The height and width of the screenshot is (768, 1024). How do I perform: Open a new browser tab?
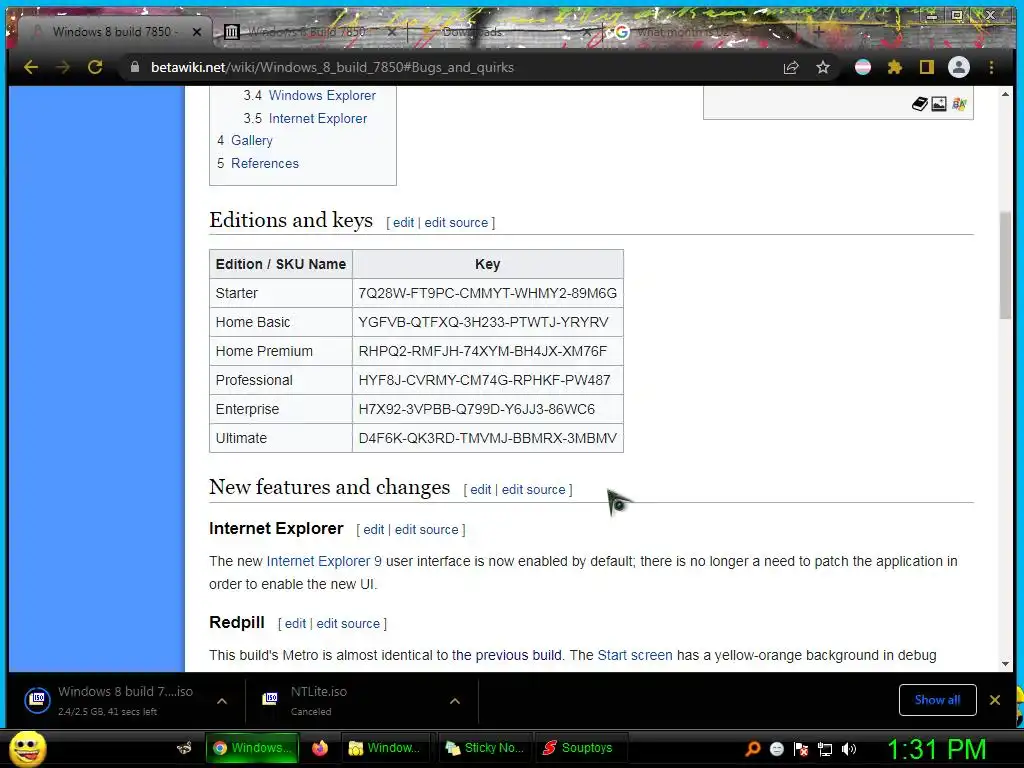tap(818, 31)
